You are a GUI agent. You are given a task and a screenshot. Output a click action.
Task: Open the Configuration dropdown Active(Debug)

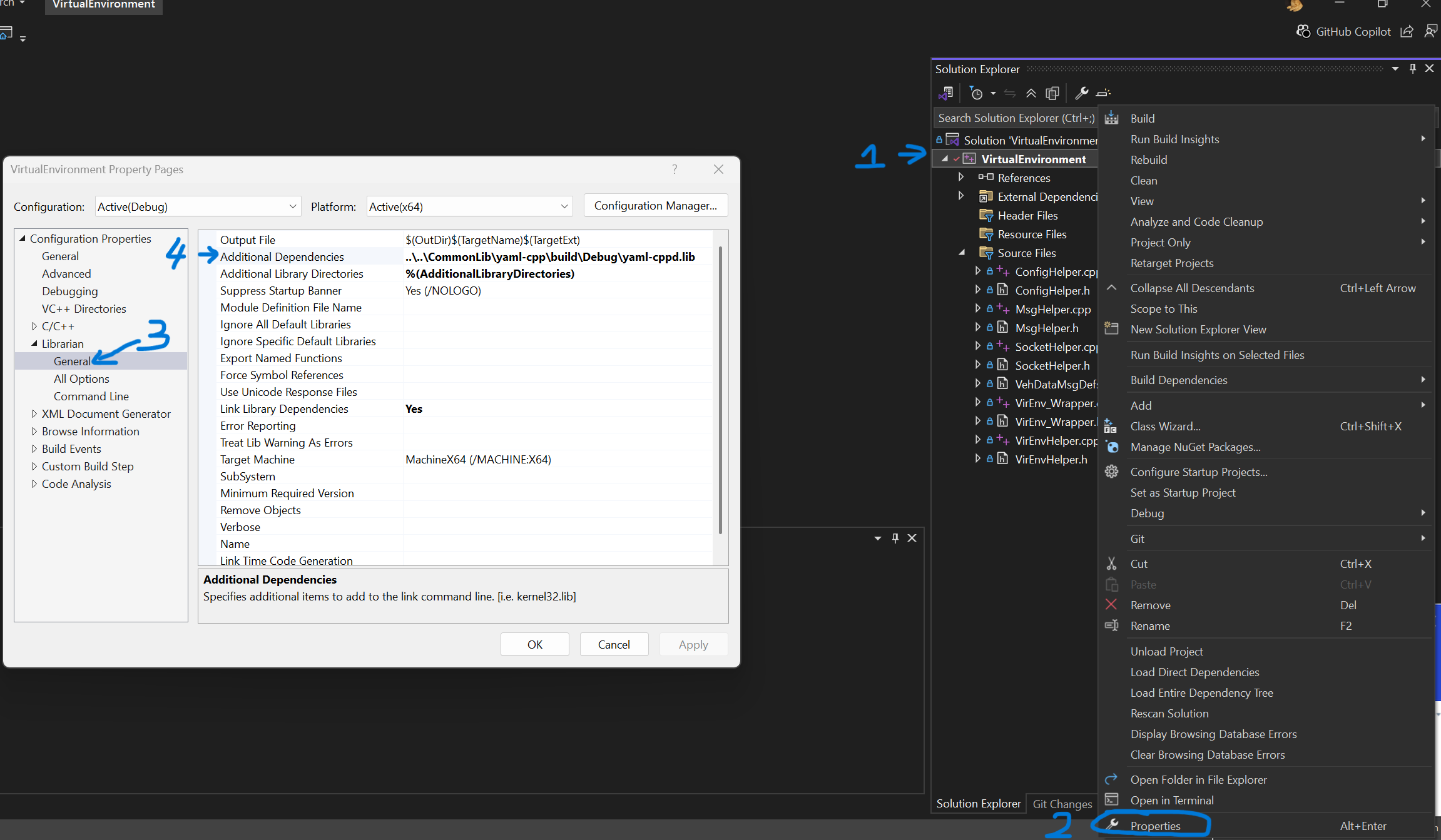[198, 206]
